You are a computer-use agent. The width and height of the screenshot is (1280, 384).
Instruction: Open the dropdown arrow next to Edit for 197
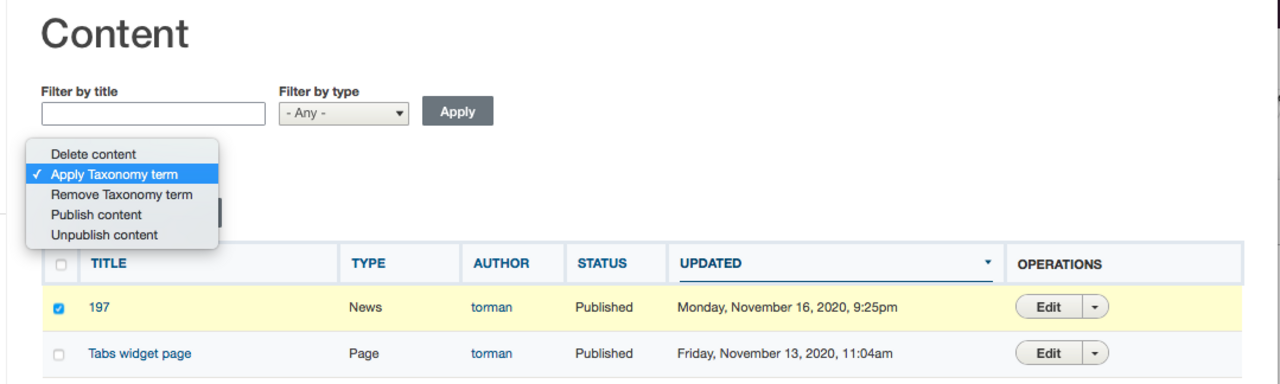tap(1095, 307)
